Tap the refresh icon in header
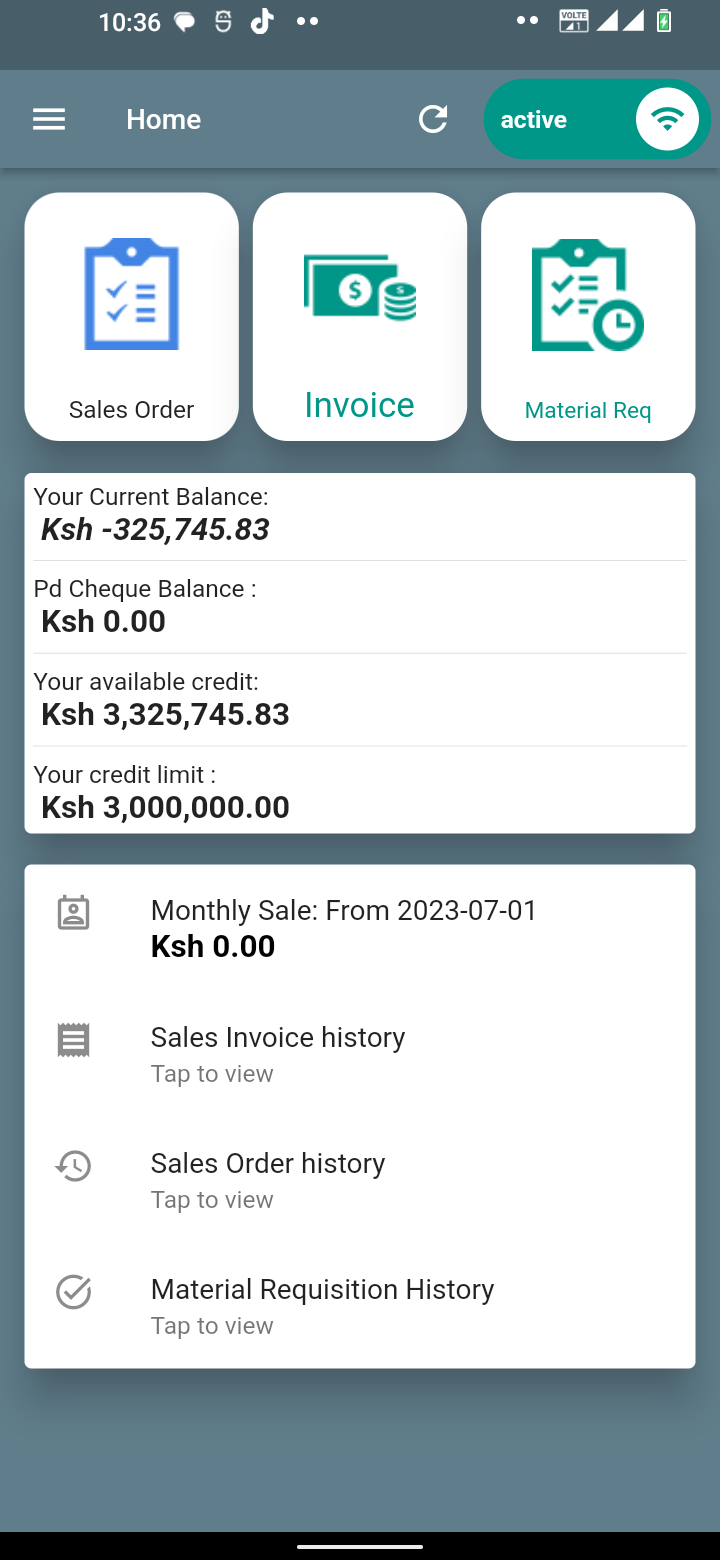 click(x=433, y=120)
